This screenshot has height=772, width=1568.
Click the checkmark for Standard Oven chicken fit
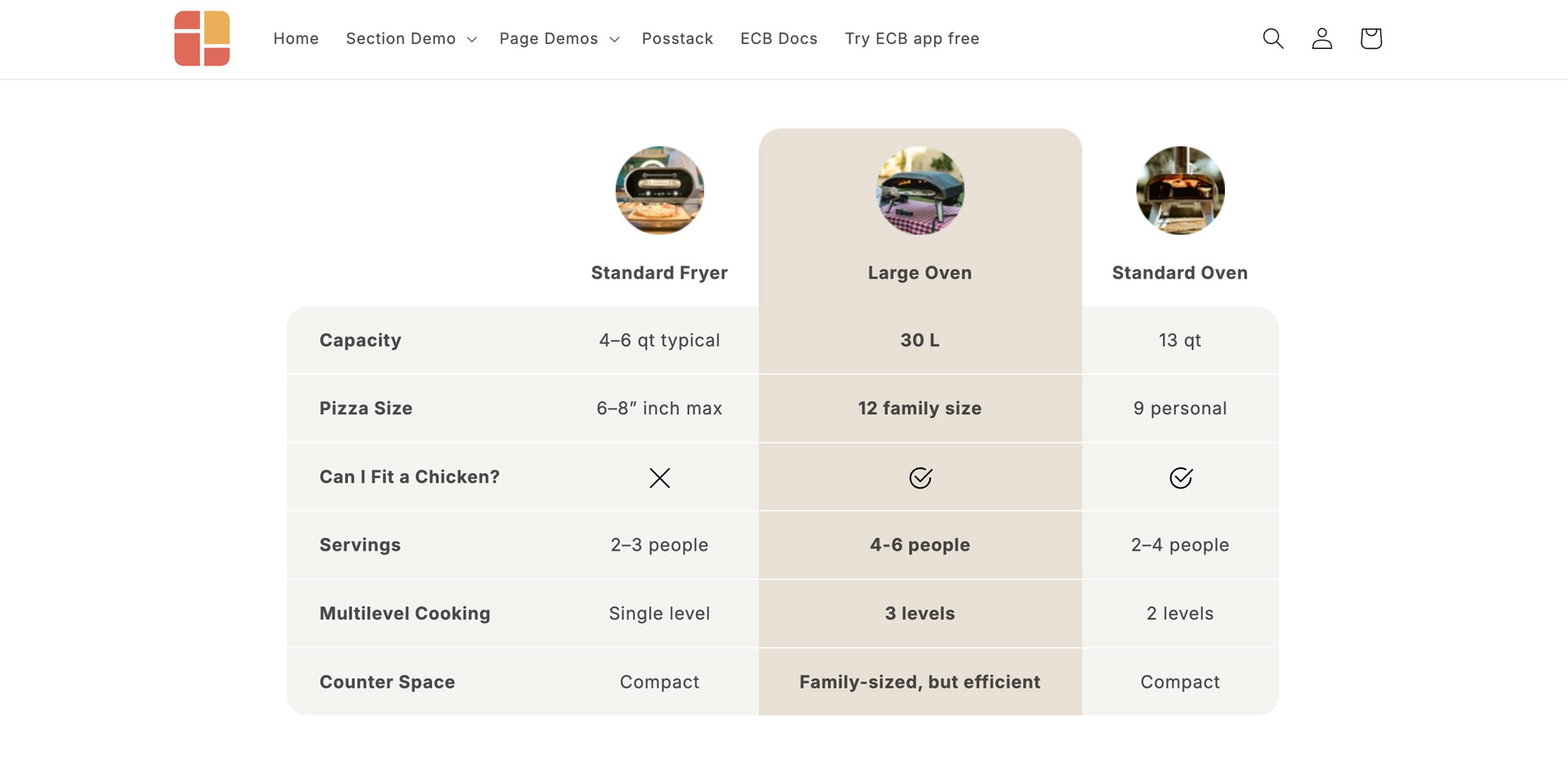1180,478
